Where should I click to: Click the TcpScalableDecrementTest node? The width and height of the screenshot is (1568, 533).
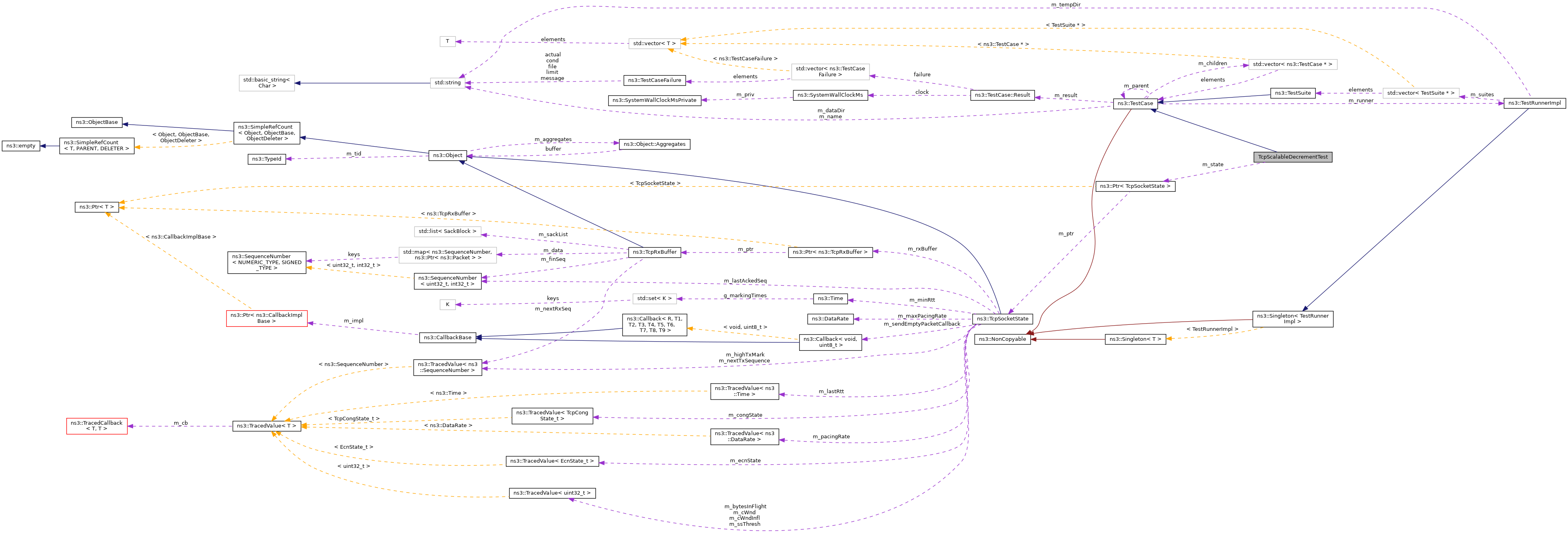click(x=1293, y=157)
